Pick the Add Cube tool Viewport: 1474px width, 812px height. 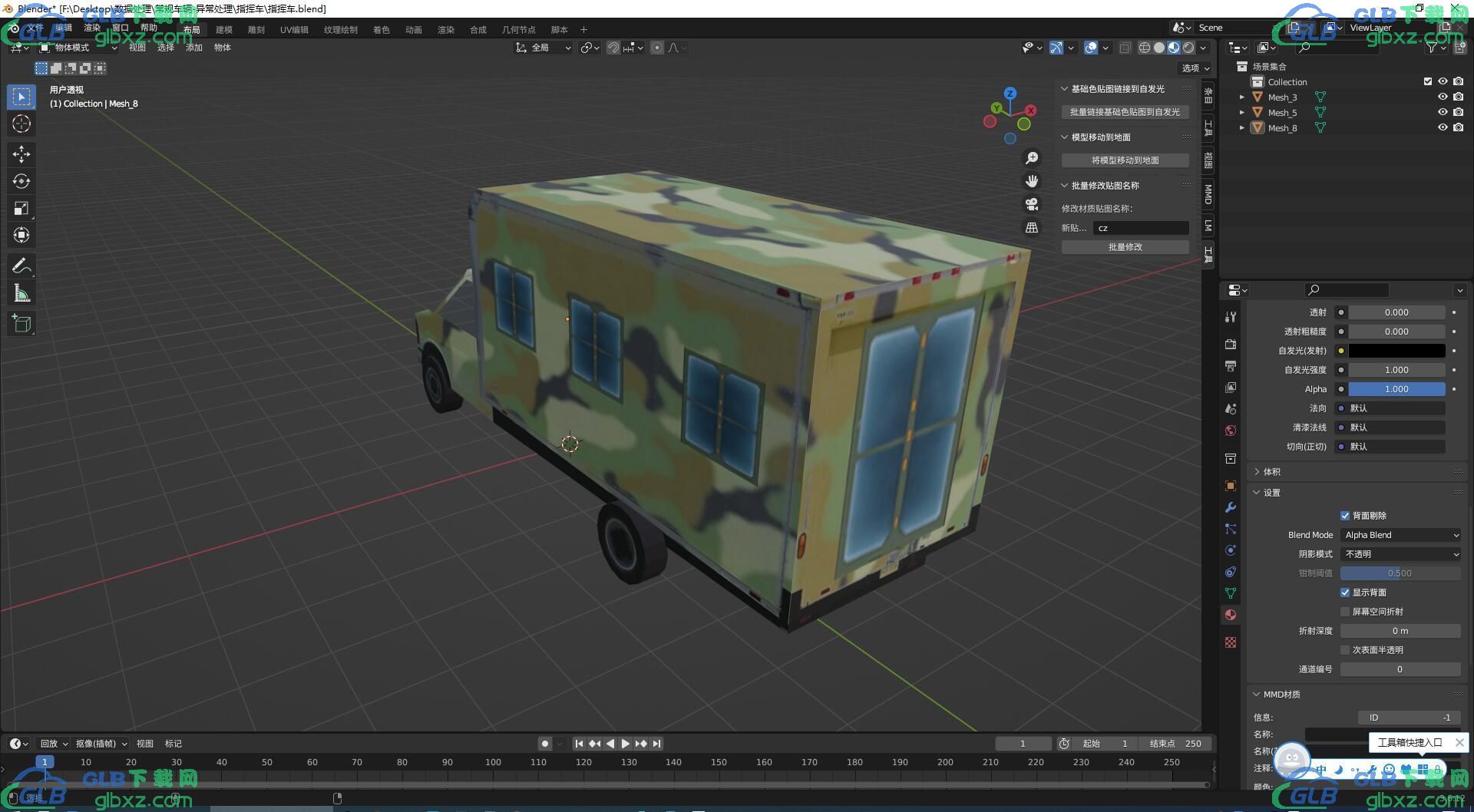(21, 323)
